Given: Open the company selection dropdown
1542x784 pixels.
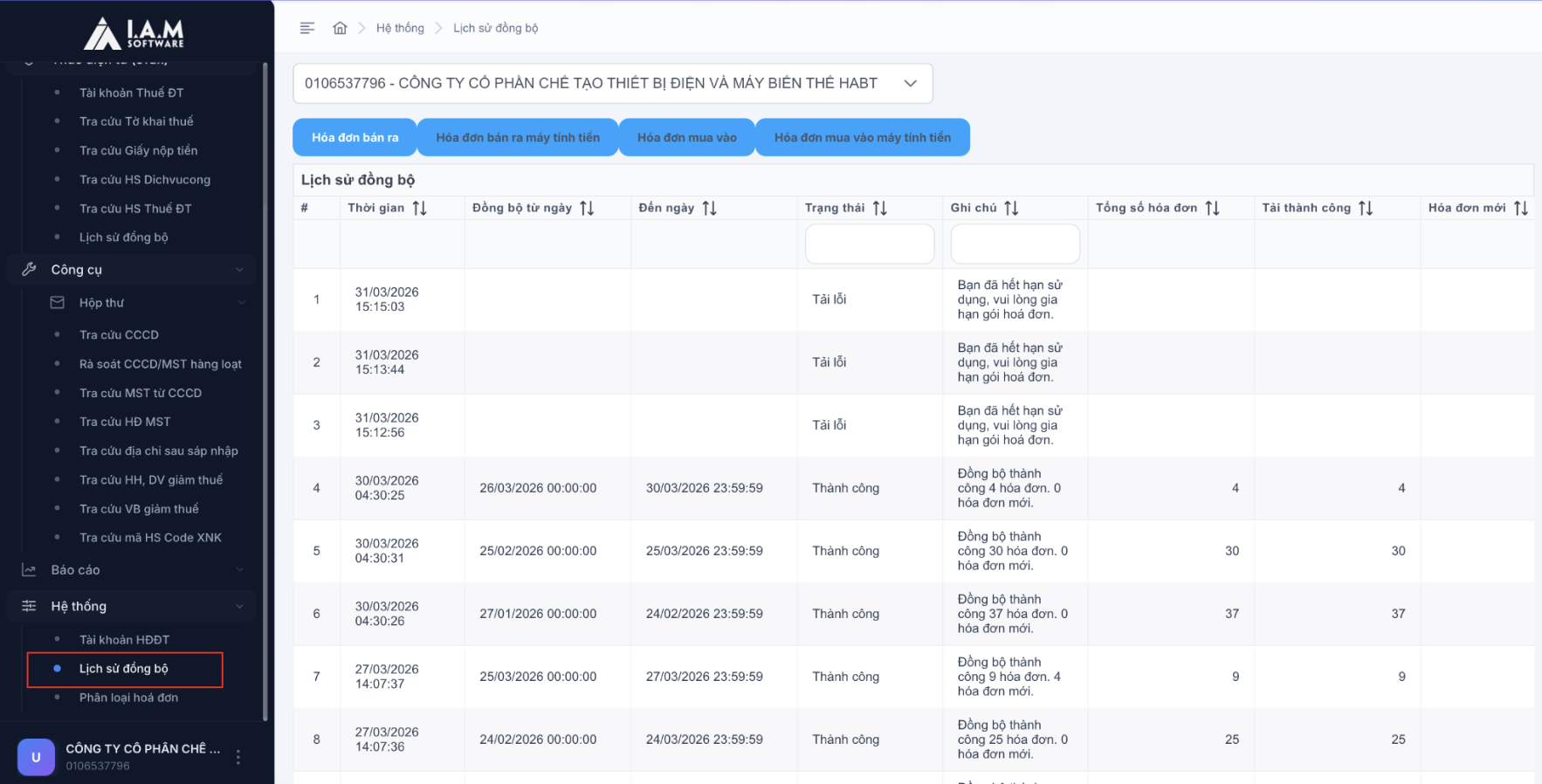Looking at the screenshot, I should click(612, 83).
